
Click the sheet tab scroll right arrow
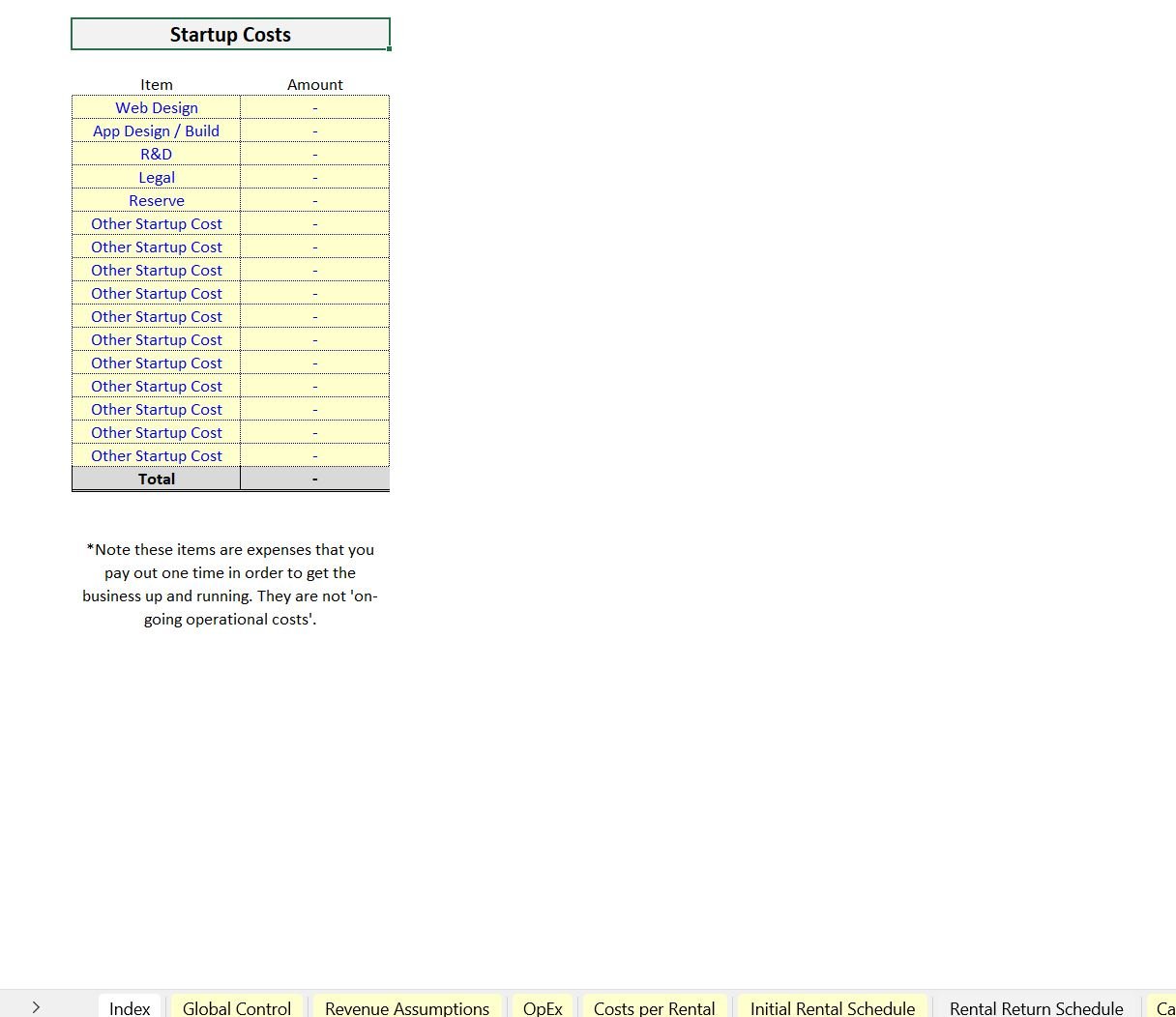point(36,1007)
